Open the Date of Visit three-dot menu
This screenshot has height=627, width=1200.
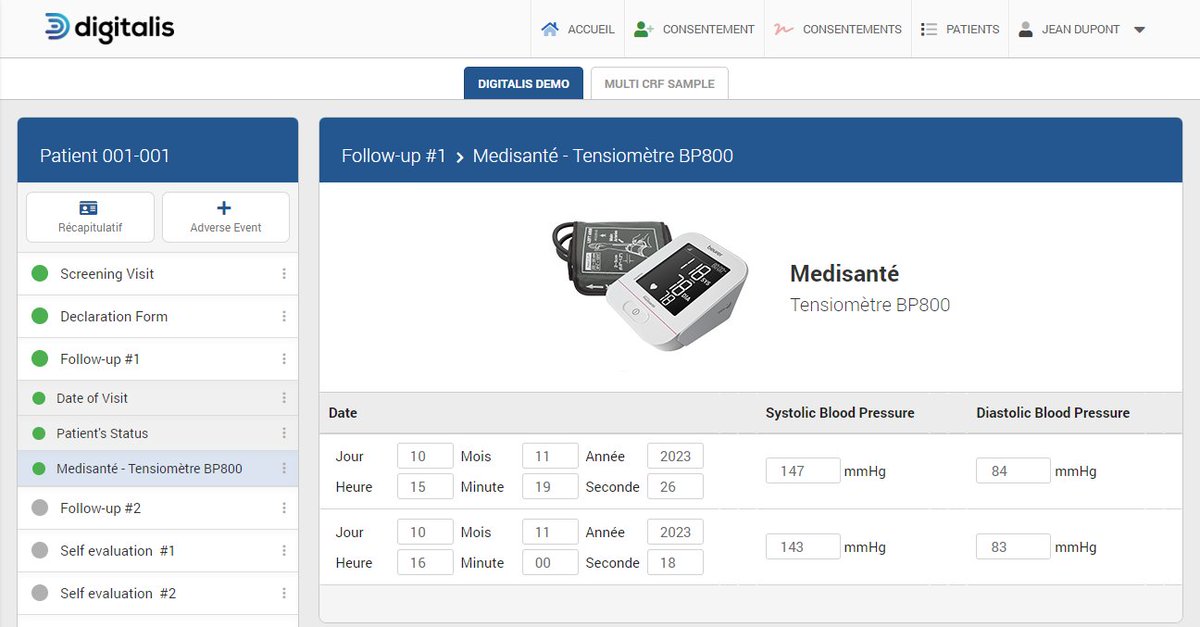click(x=284, y=398)
